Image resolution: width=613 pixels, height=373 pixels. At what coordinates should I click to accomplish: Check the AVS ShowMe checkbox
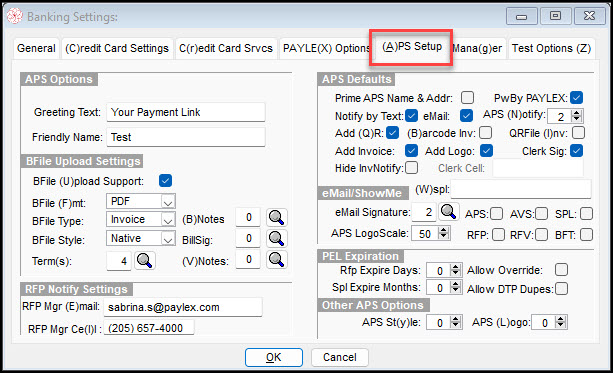[x=541, y=214]
